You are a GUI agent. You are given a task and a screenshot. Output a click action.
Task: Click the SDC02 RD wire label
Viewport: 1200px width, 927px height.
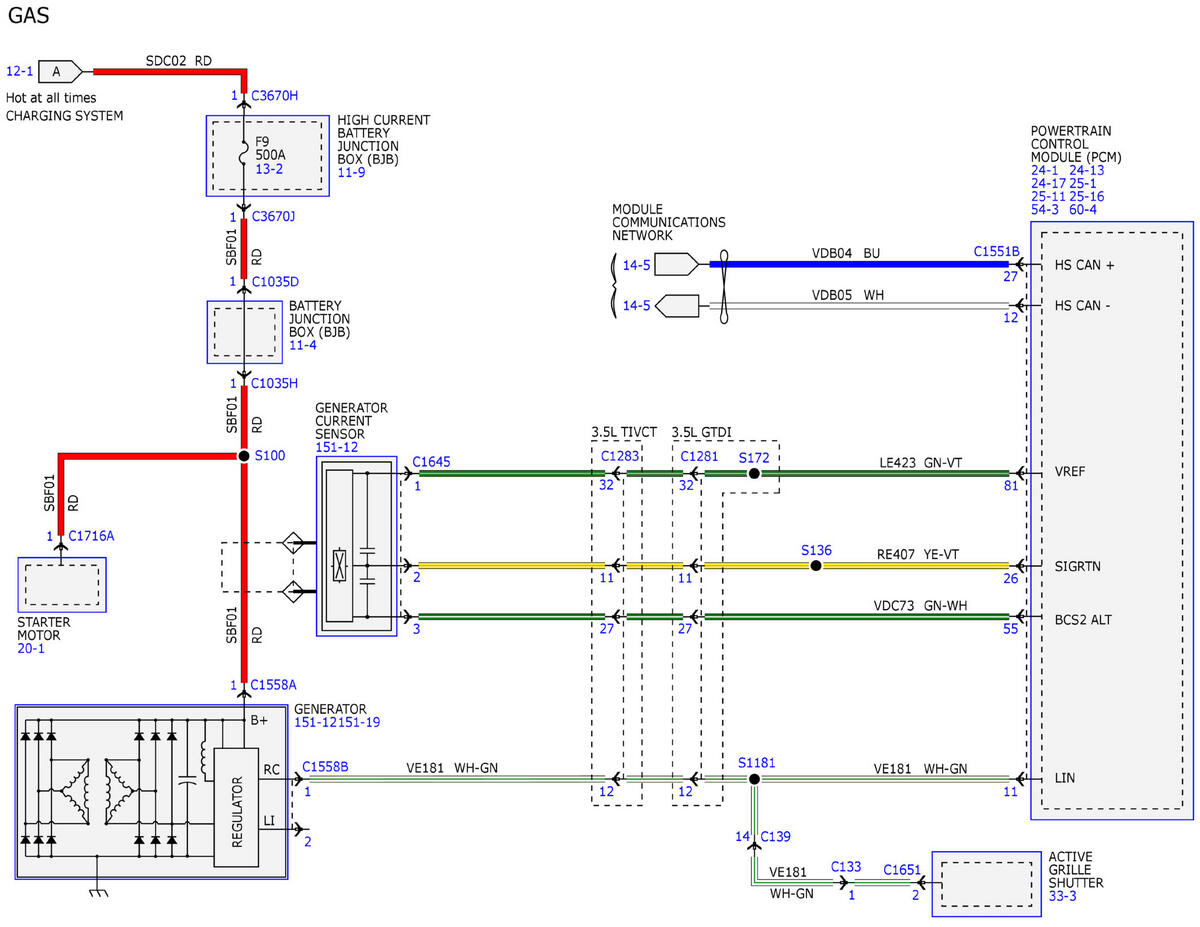pos(179,60)
